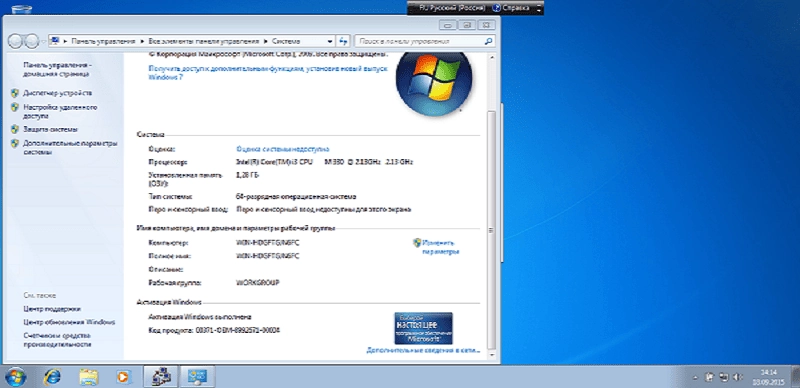The image size is (800, 388).
Task: Open Дополнительные сведения в сети link
Action: (423, 350)
